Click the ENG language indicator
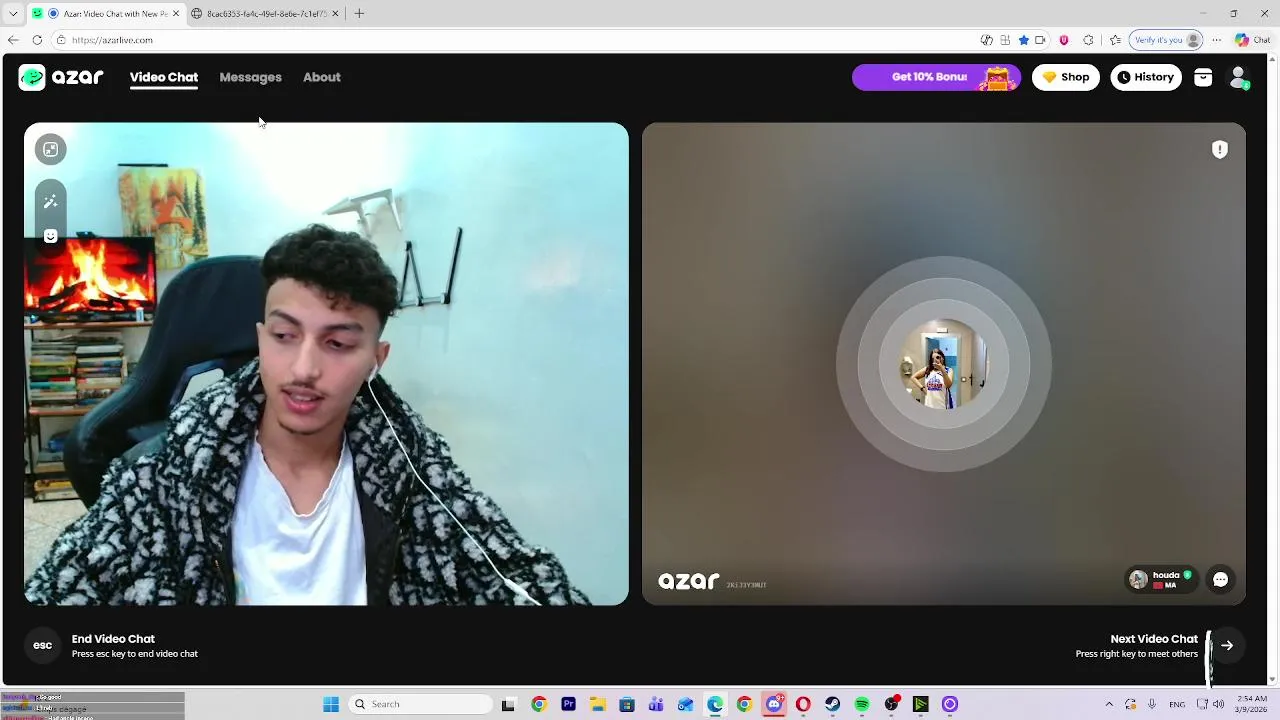The width and height of the screenshot is (1280, 720). 1177,704
